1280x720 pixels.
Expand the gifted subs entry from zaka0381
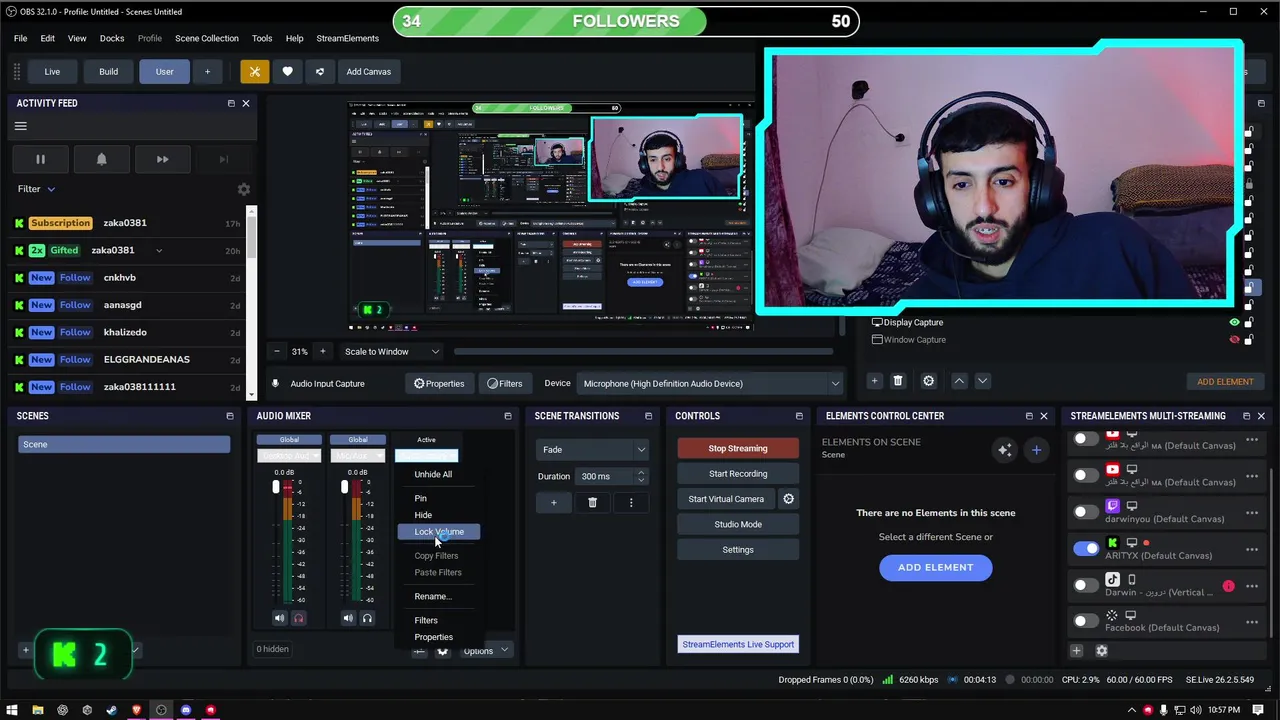pyautogui.click(x=158, y=251)
